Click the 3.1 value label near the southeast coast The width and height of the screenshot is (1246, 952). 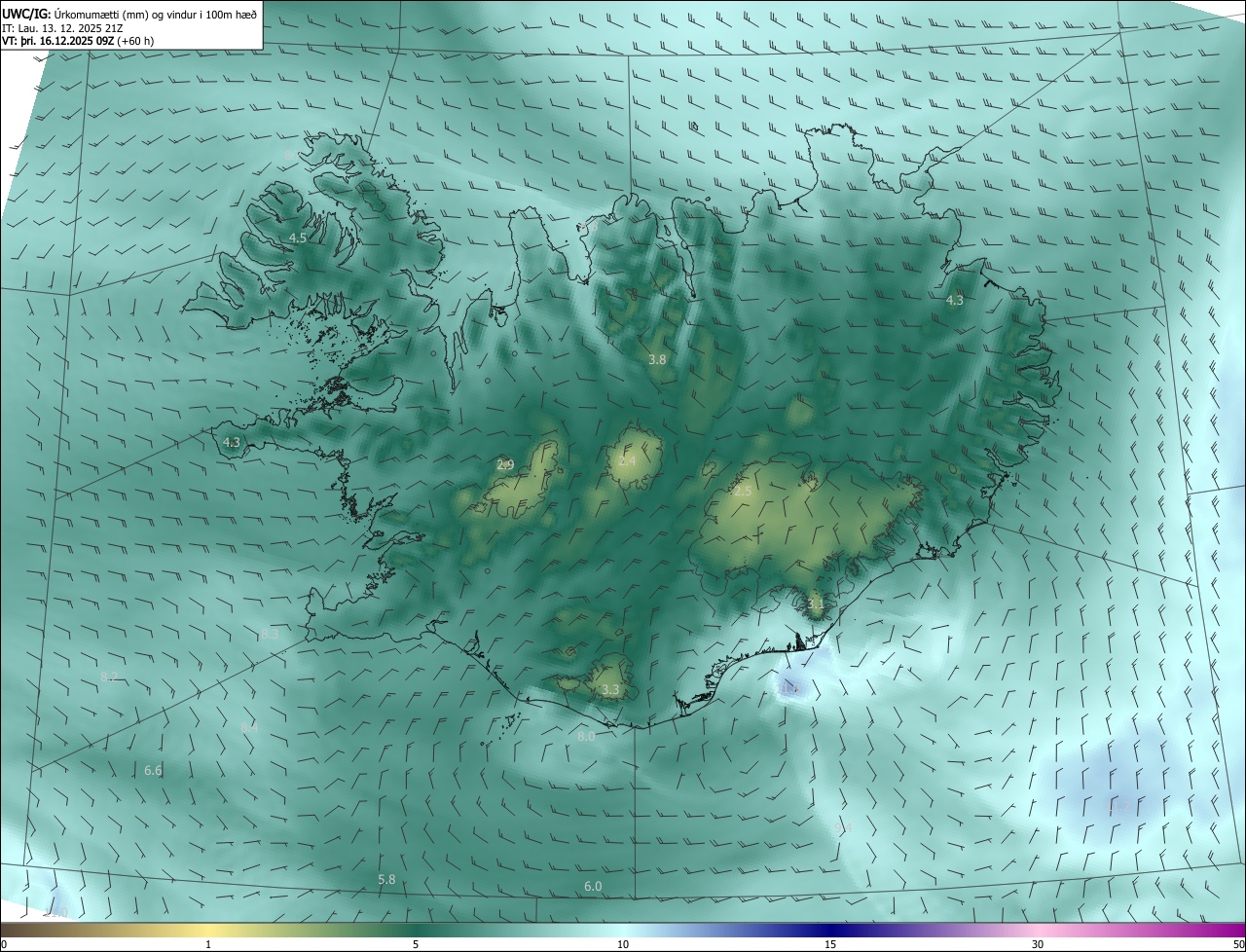click(x=816, y=604)
